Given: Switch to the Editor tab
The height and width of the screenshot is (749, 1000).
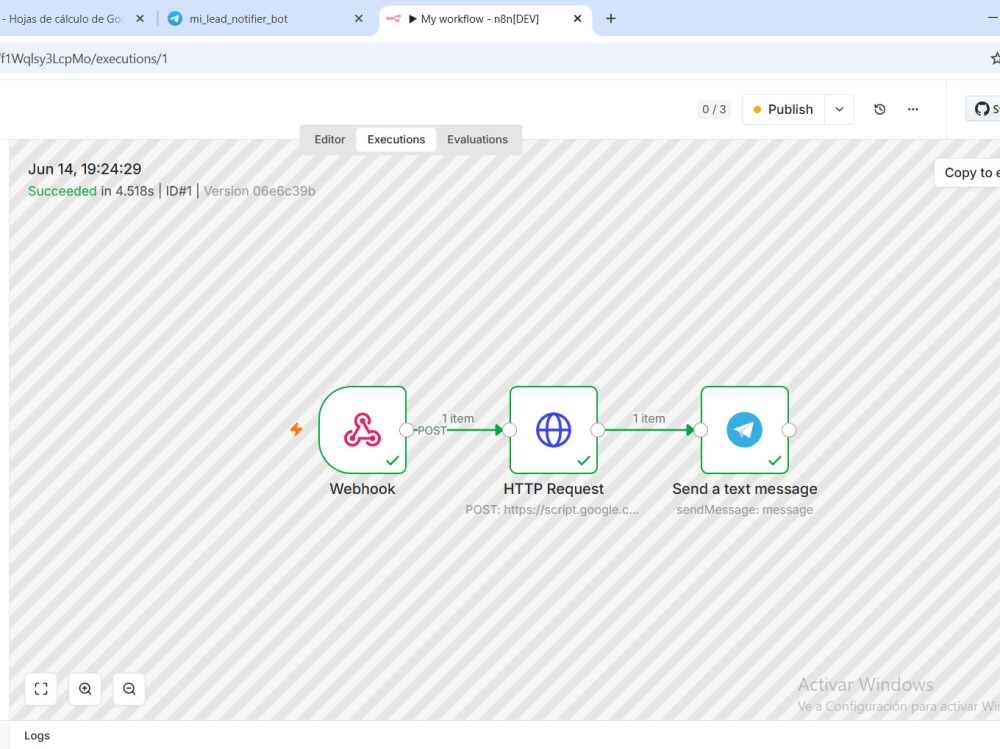Looking at the screenshot, I should 329,139.
